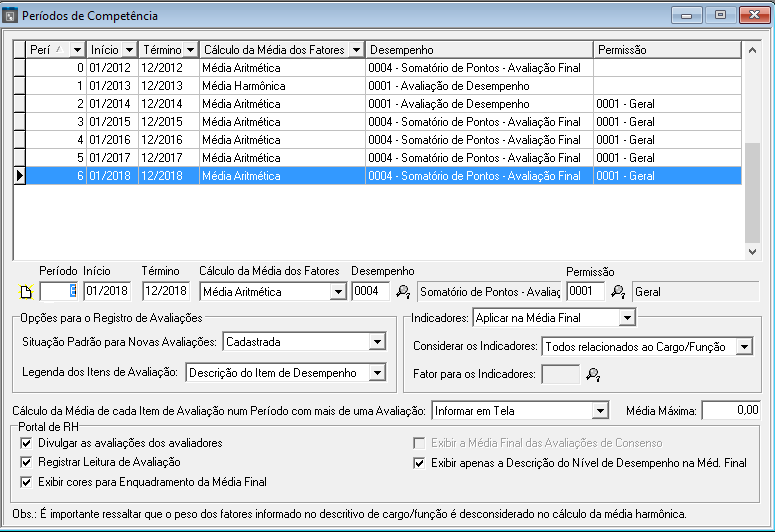Click the Término date field
Screen dimensions: 775x532
(166, 292)
